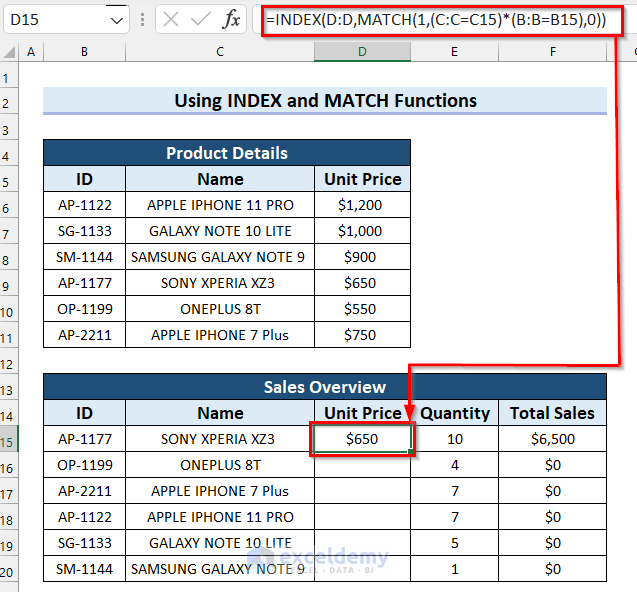Image resolution: width=637 pixels, height=592 pixels.
Task: Select quantity 4 in row 16
Action: [455, 465]
